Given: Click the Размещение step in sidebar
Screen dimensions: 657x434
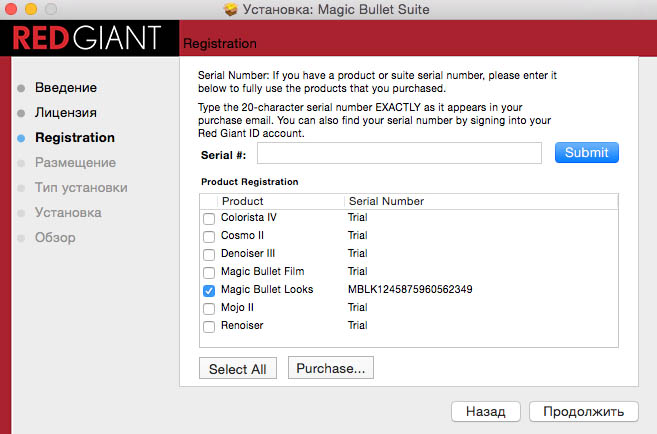Looking at the screenshot, I should pos(75,163).
